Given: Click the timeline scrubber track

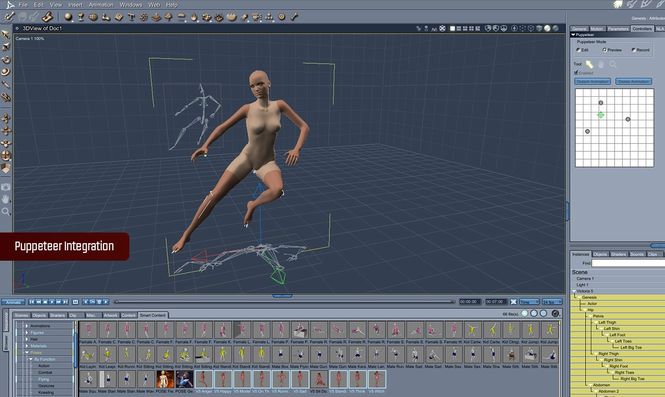Looking at the screenshot, I should [x=284, y=302].
